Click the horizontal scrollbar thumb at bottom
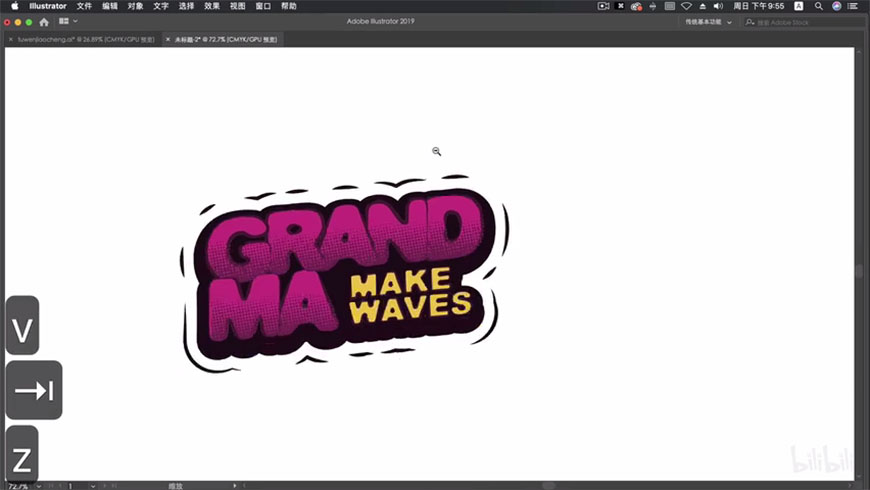The height and width of the screenshot is (490, 870). click(x=549, y=486)
